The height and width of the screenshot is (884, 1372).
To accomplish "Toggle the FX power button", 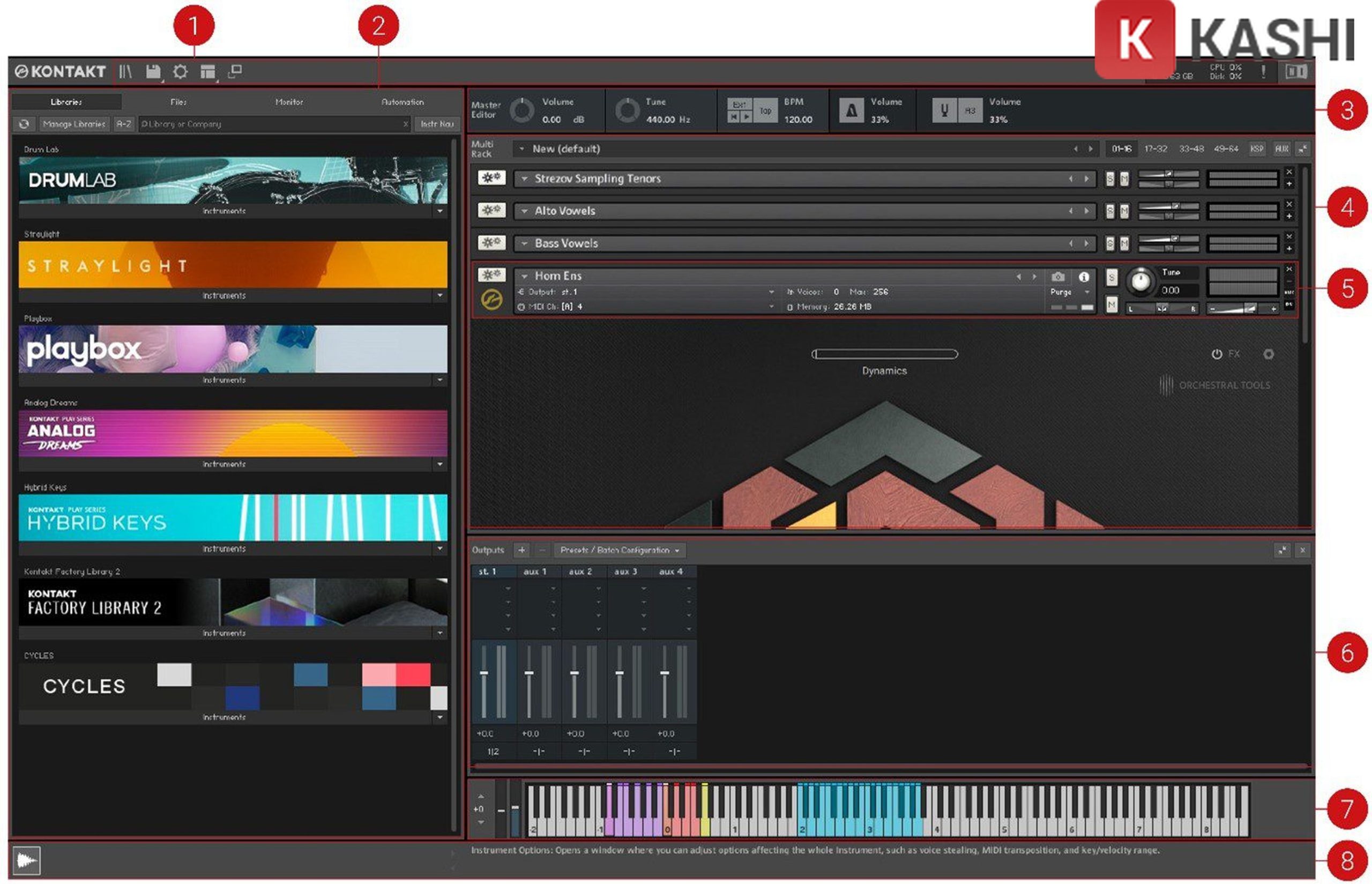I will click(x=1216, y=354).
